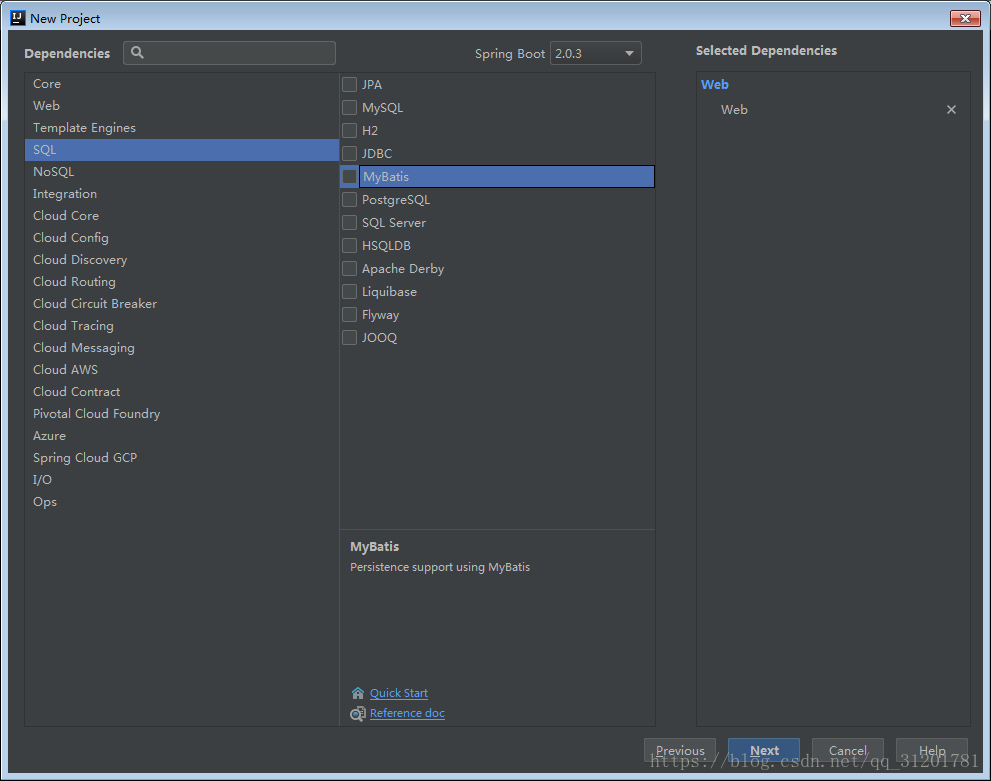The width and height of the screenshot is (991, 781).
Task: Select Cloud Core category
Action: 181,215
